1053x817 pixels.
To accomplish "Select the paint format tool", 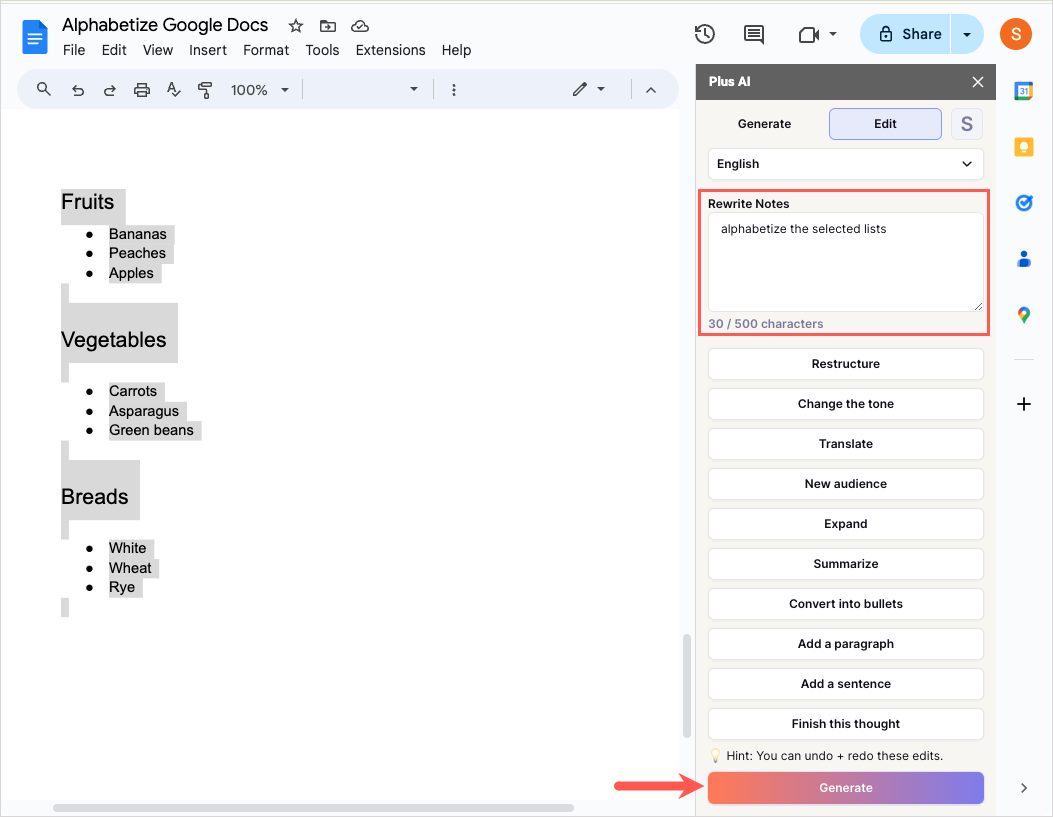I will coord(205,89).
